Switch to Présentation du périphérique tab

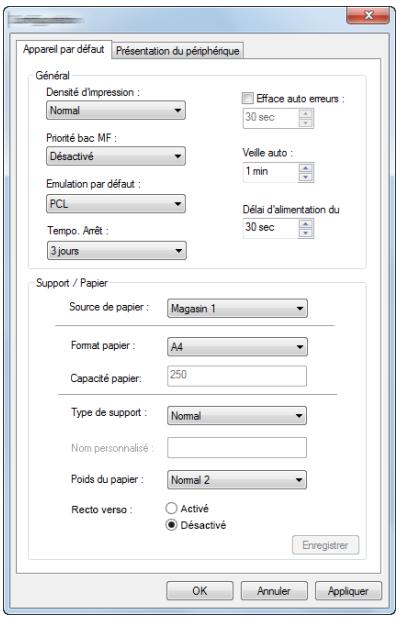[x=177, y=51]
